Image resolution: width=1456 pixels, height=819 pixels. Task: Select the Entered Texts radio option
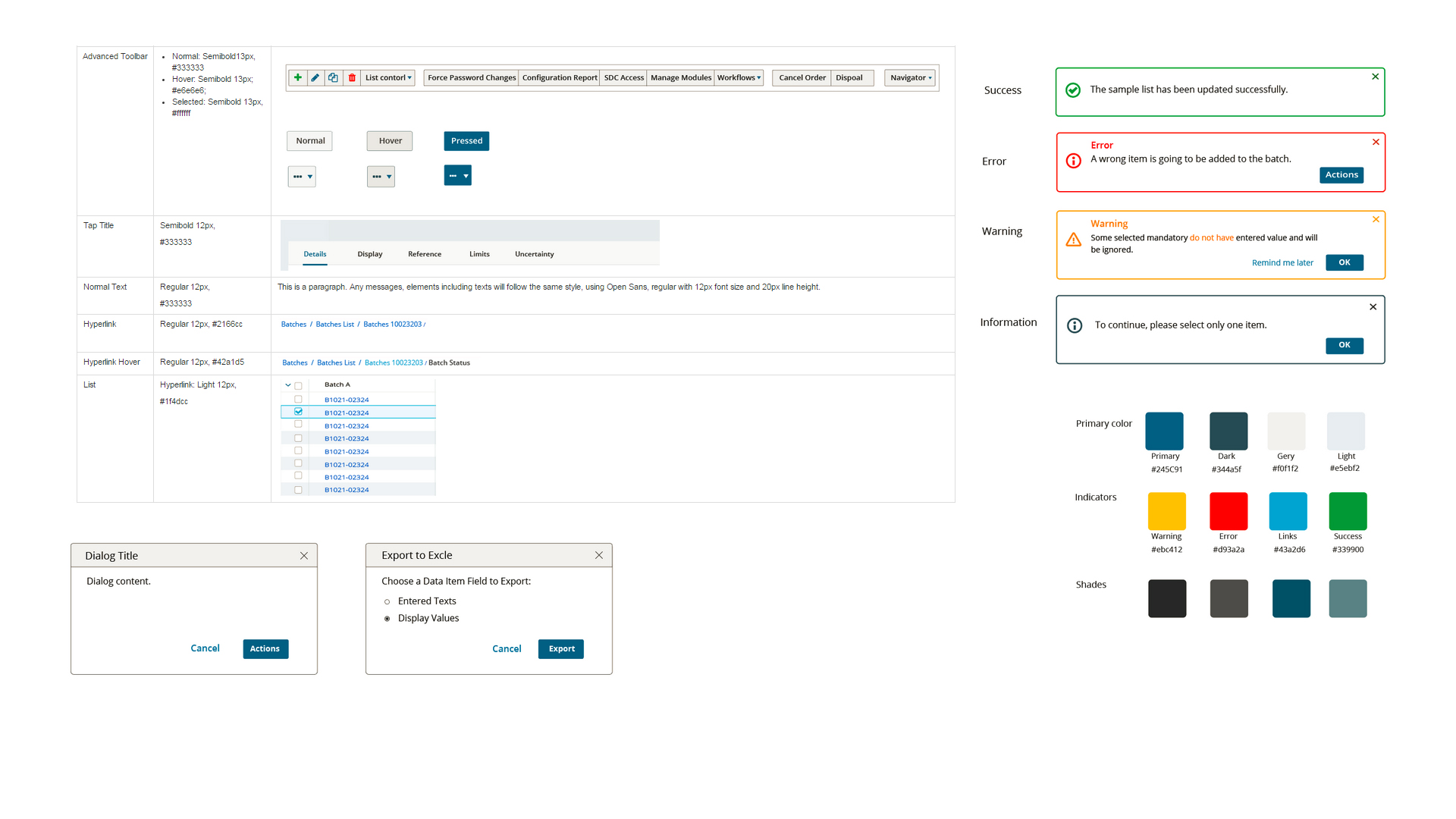click(x=387, y=602)
